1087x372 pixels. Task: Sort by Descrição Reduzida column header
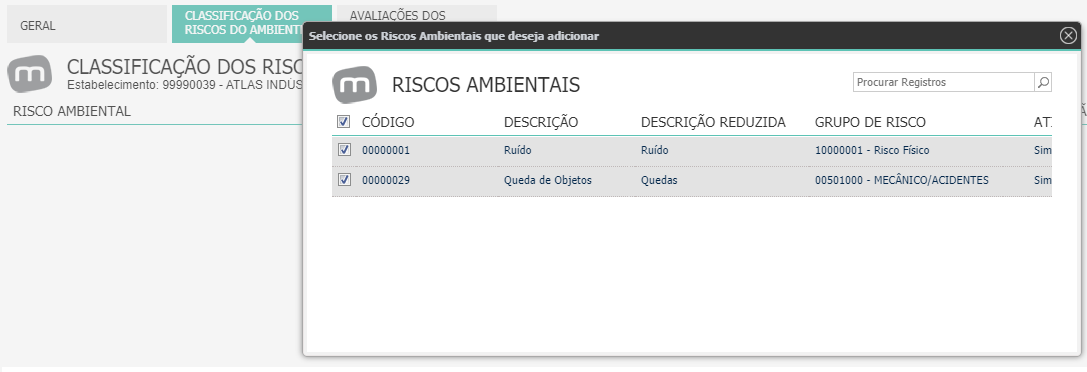tap(713, 123)
